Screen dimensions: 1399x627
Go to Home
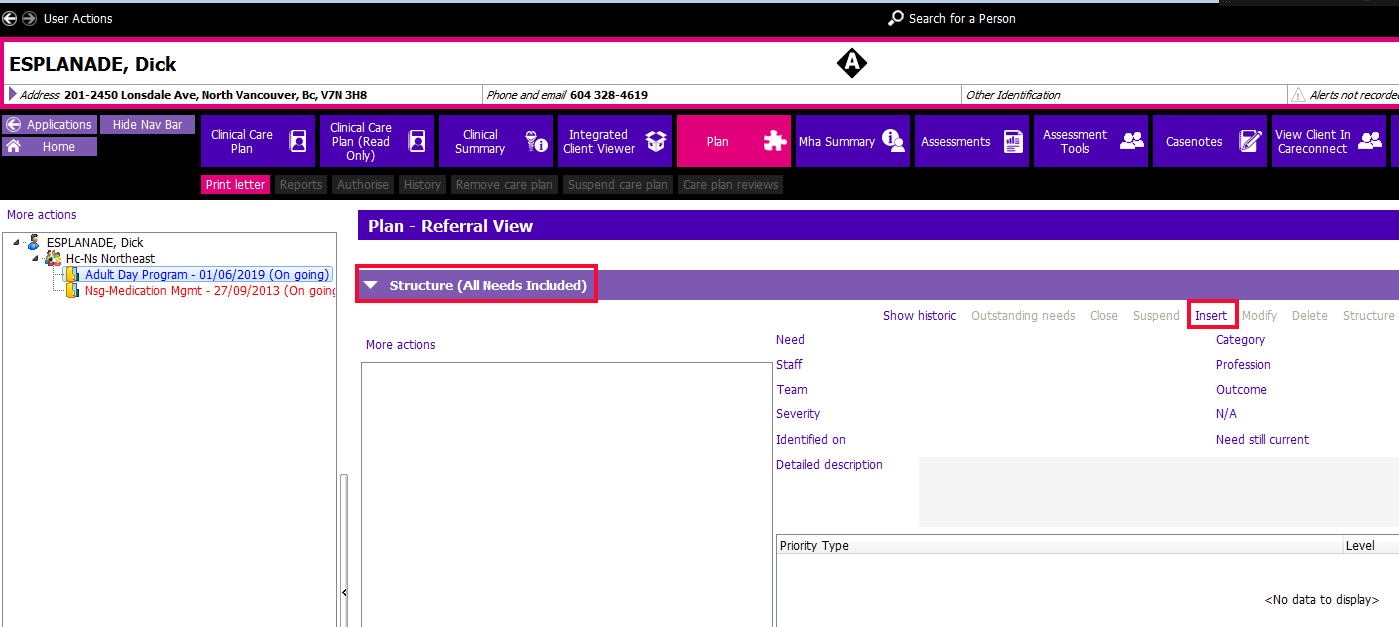click(x=49, y=147)
